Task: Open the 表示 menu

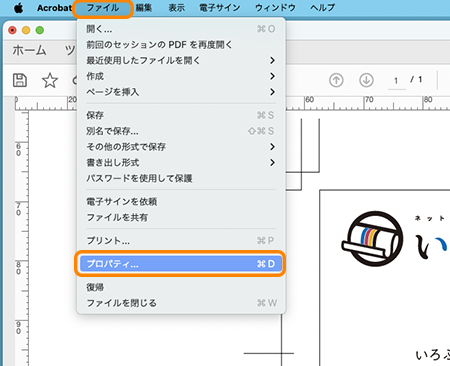Action: [x=176, y=8]
